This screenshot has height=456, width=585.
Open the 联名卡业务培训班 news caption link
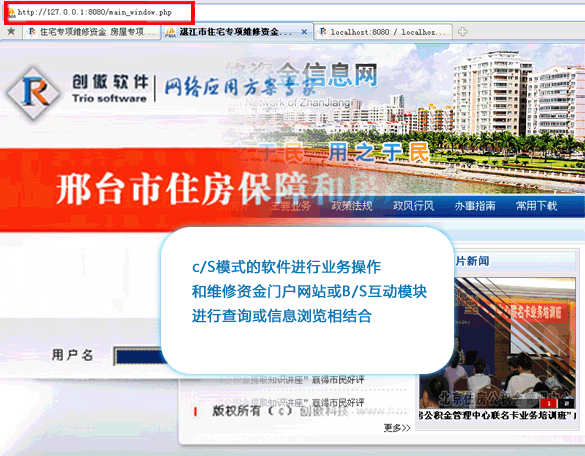(497, 415)
